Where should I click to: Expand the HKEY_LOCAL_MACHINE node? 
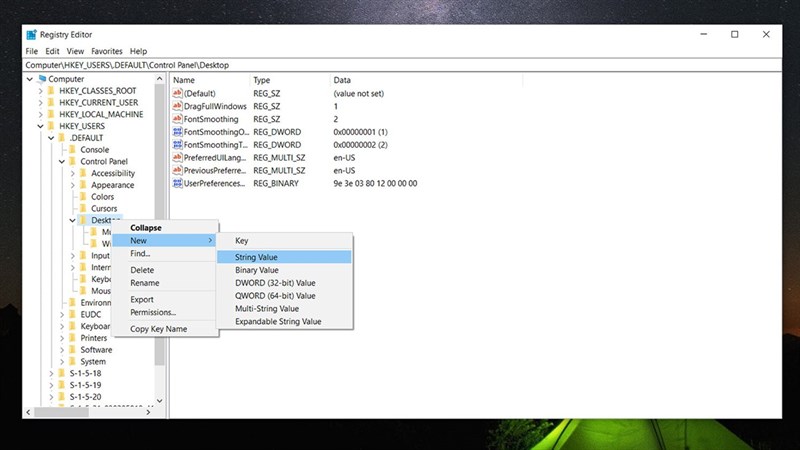40,114
